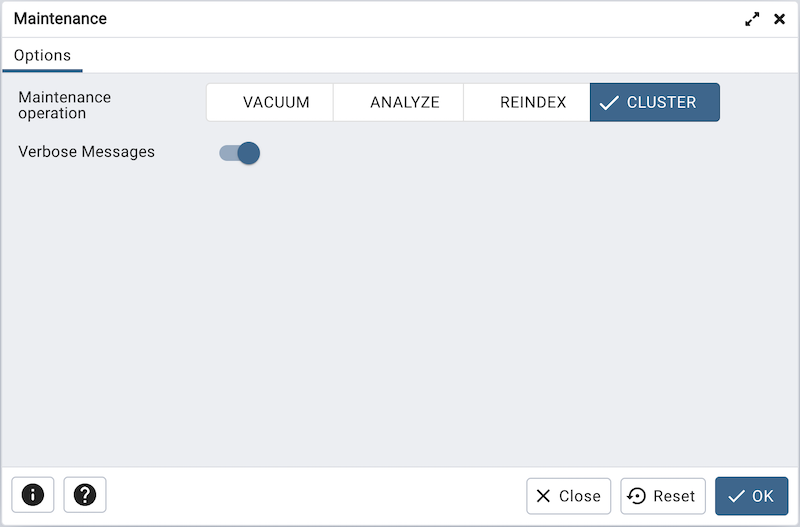Open the Options tab
This screenshot has width=800, height=527.
42,56
